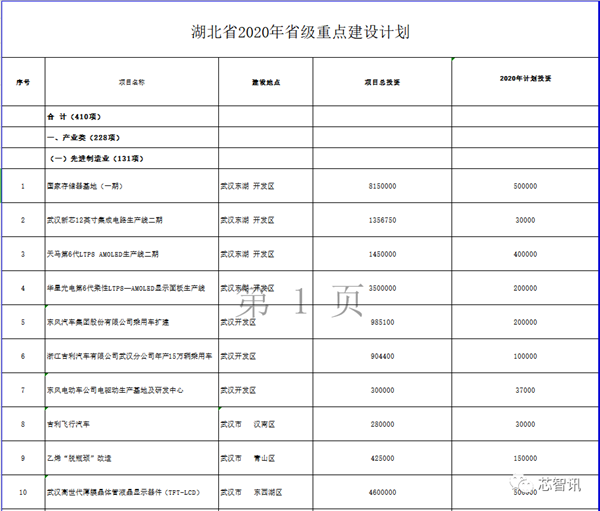The image size is (600, 511).
Task: Click total investment value 4600000
Action: click(x=382, y=492)
